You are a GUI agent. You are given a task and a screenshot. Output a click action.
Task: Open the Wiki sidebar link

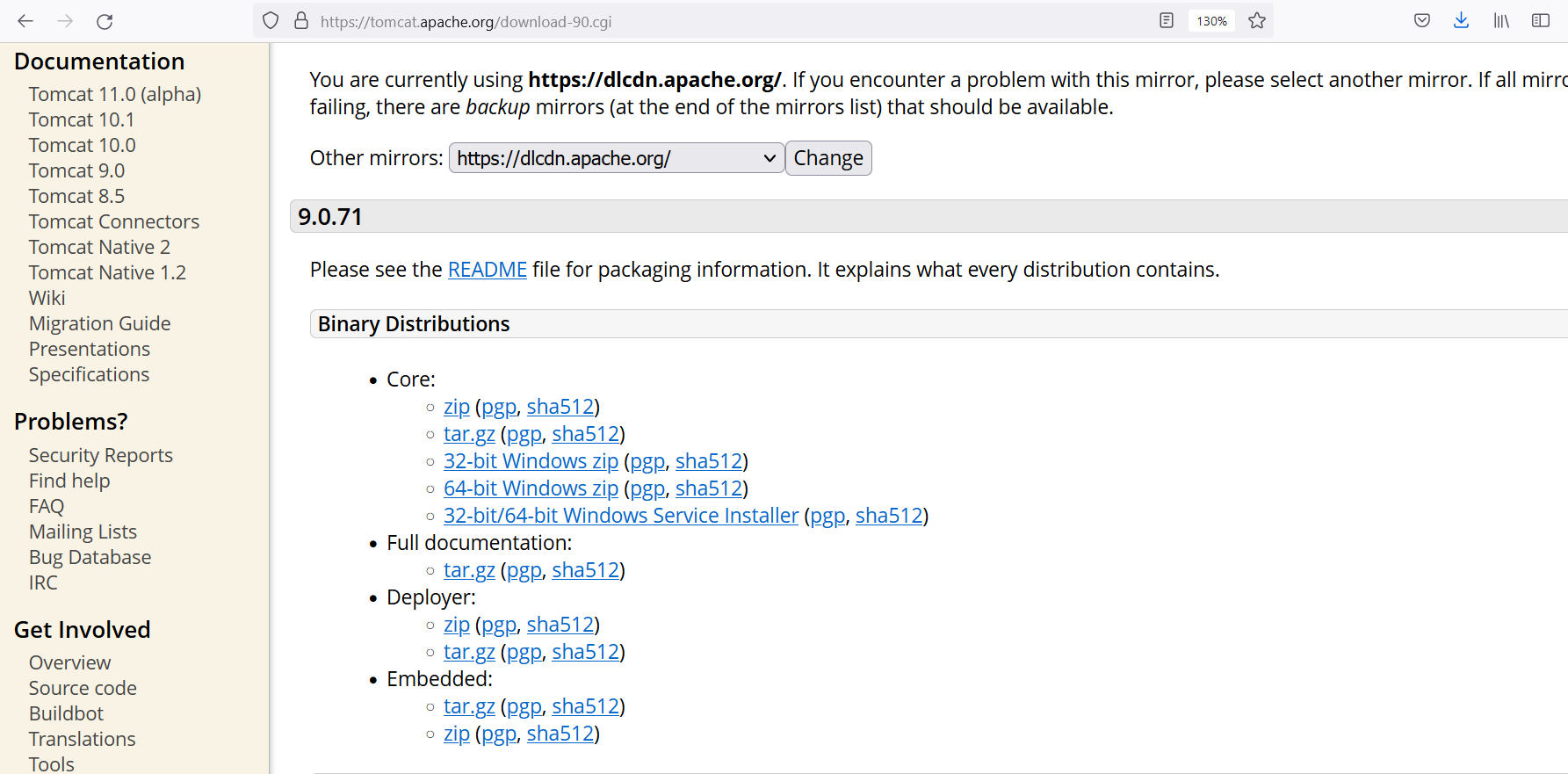point(47,298)
